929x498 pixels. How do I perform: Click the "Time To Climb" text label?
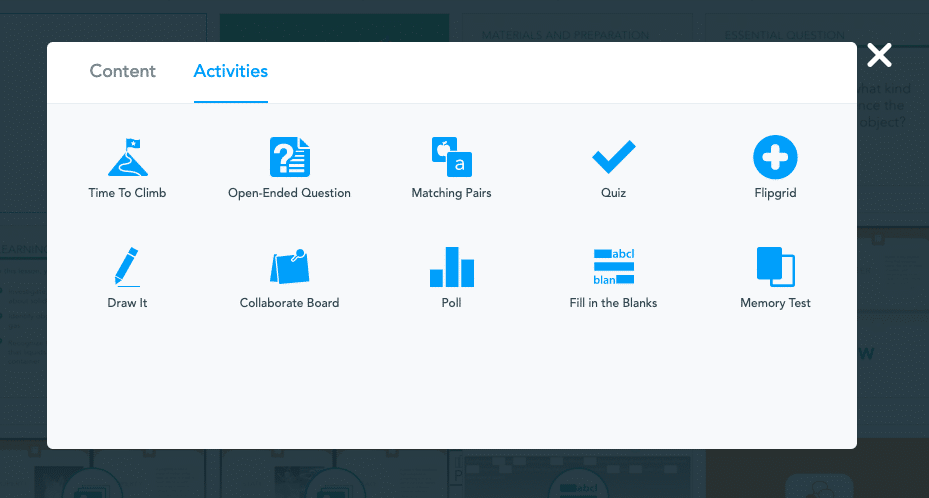pyautogui.click(x=127, y=193)
